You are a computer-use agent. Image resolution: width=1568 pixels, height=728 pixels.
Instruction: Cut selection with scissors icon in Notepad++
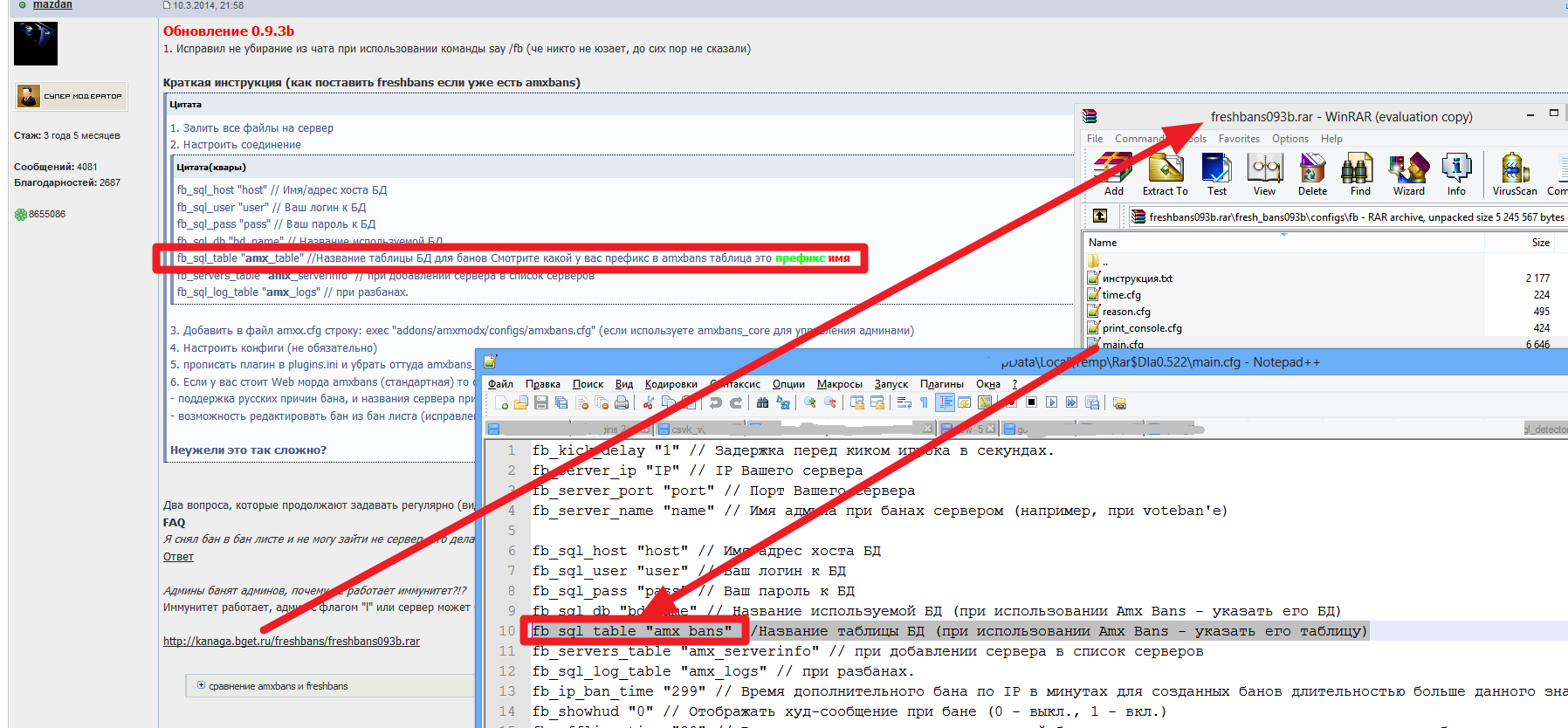648,402
